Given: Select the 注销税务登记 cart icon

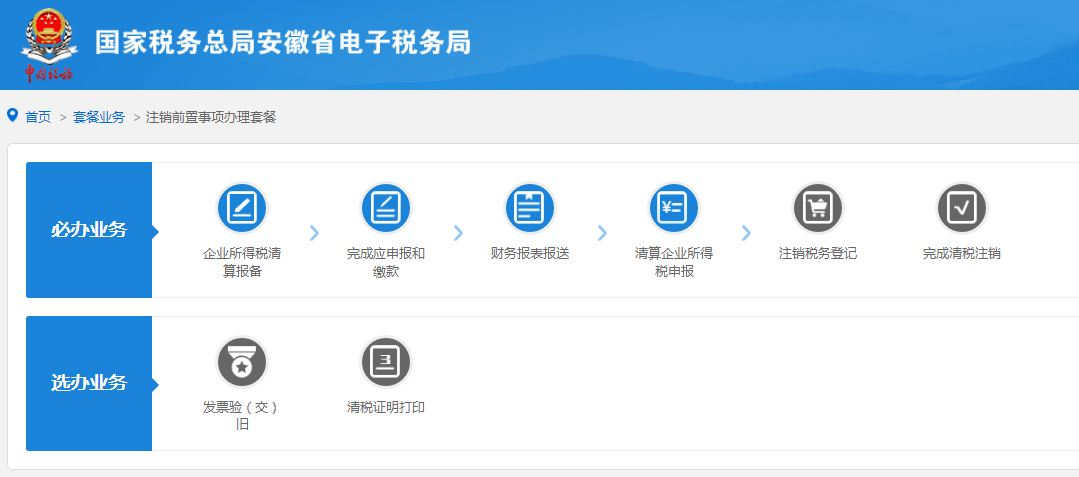Looking at the screenshot, I should (x=818, y=208).
